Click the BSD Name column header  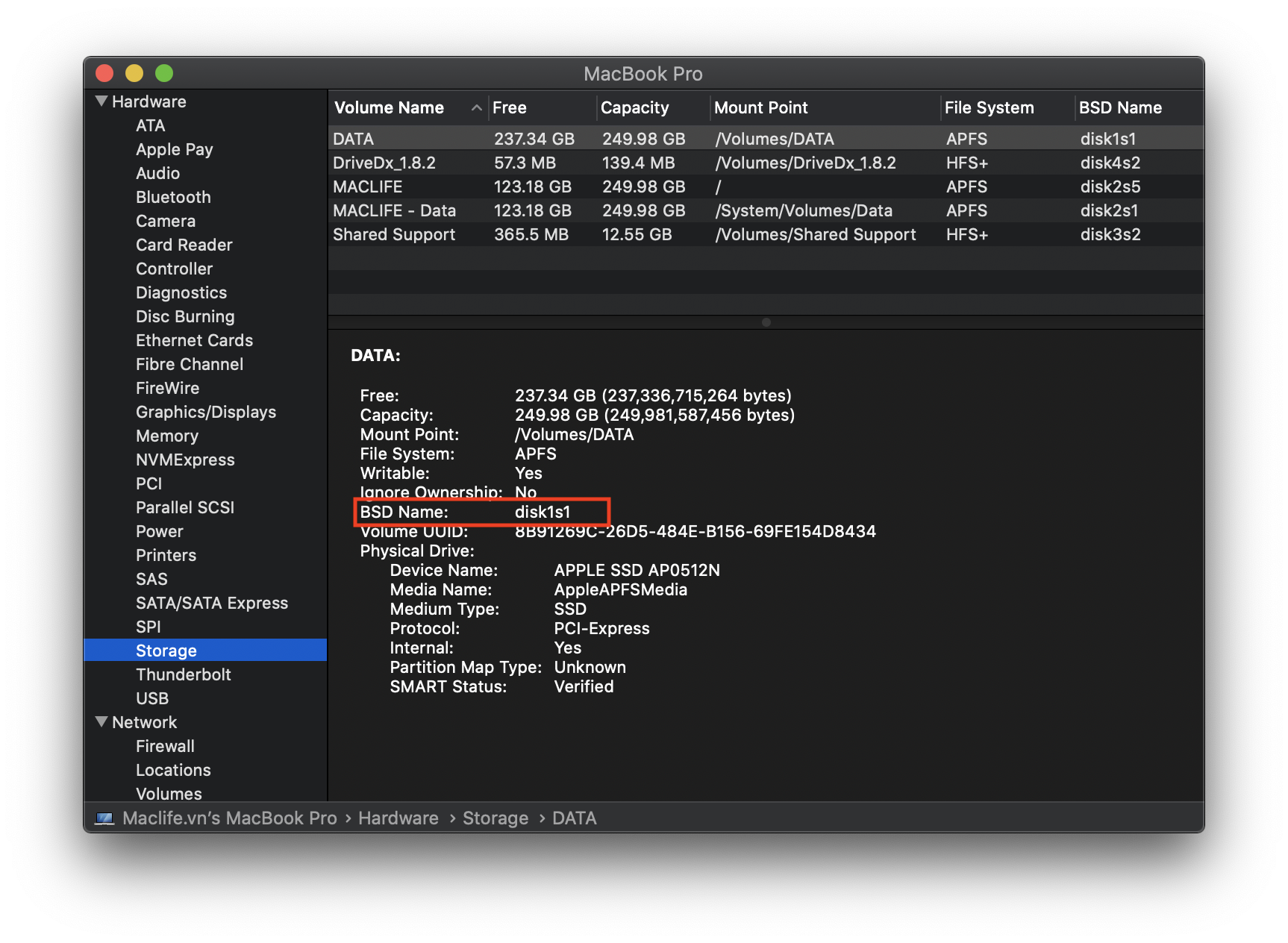[x=1119, y=108]
